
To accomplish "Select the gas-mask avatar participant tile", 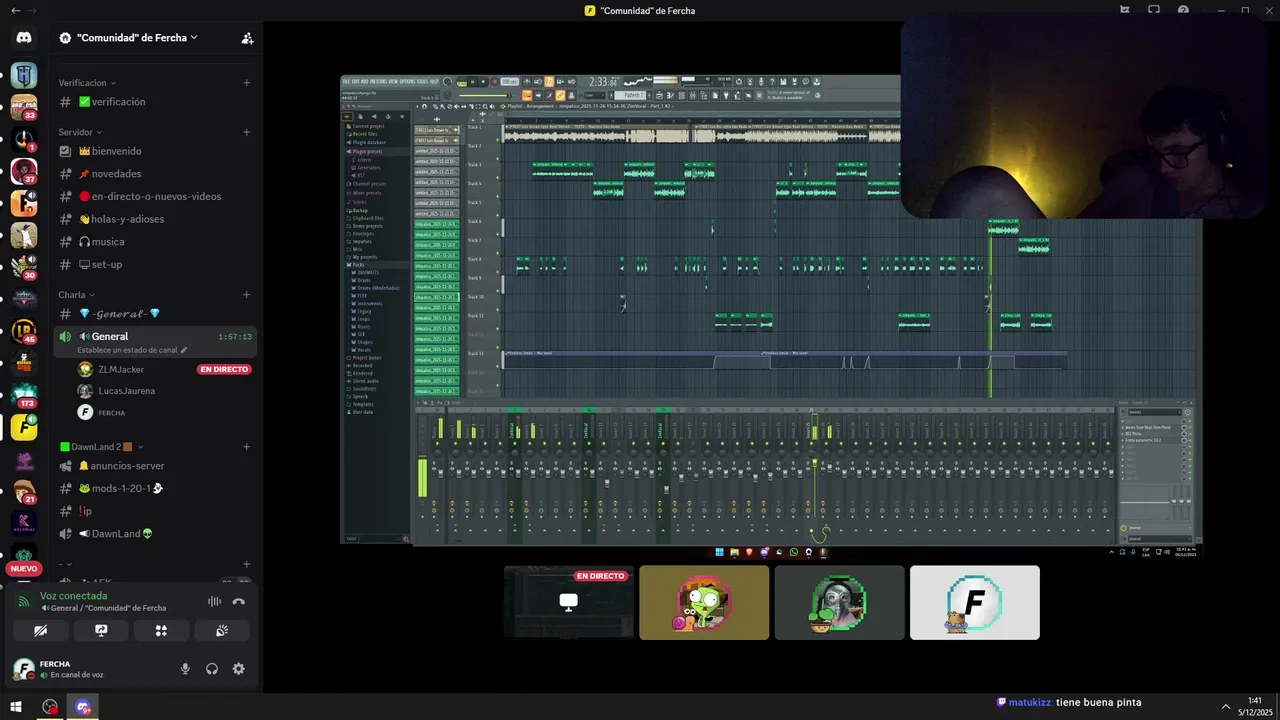I will click(839, 602).
